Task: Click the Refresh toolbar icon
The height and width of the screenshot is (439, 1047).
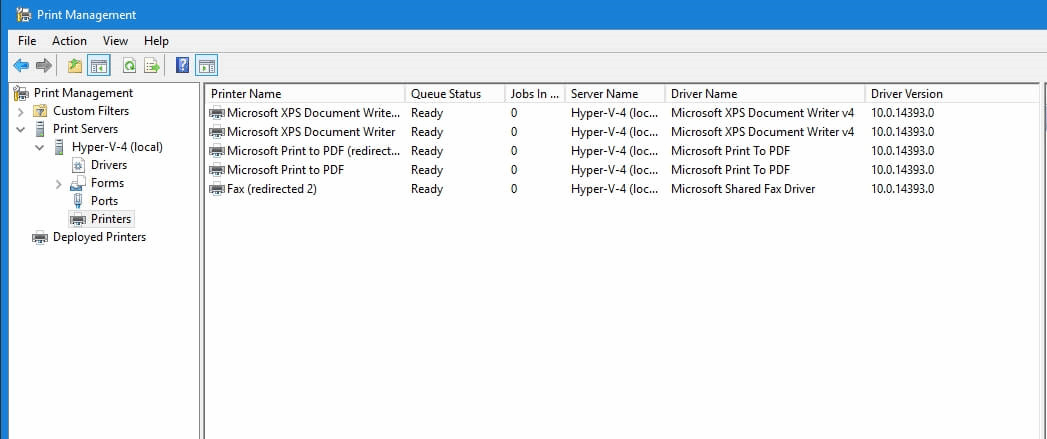Action: coord(129,65)
